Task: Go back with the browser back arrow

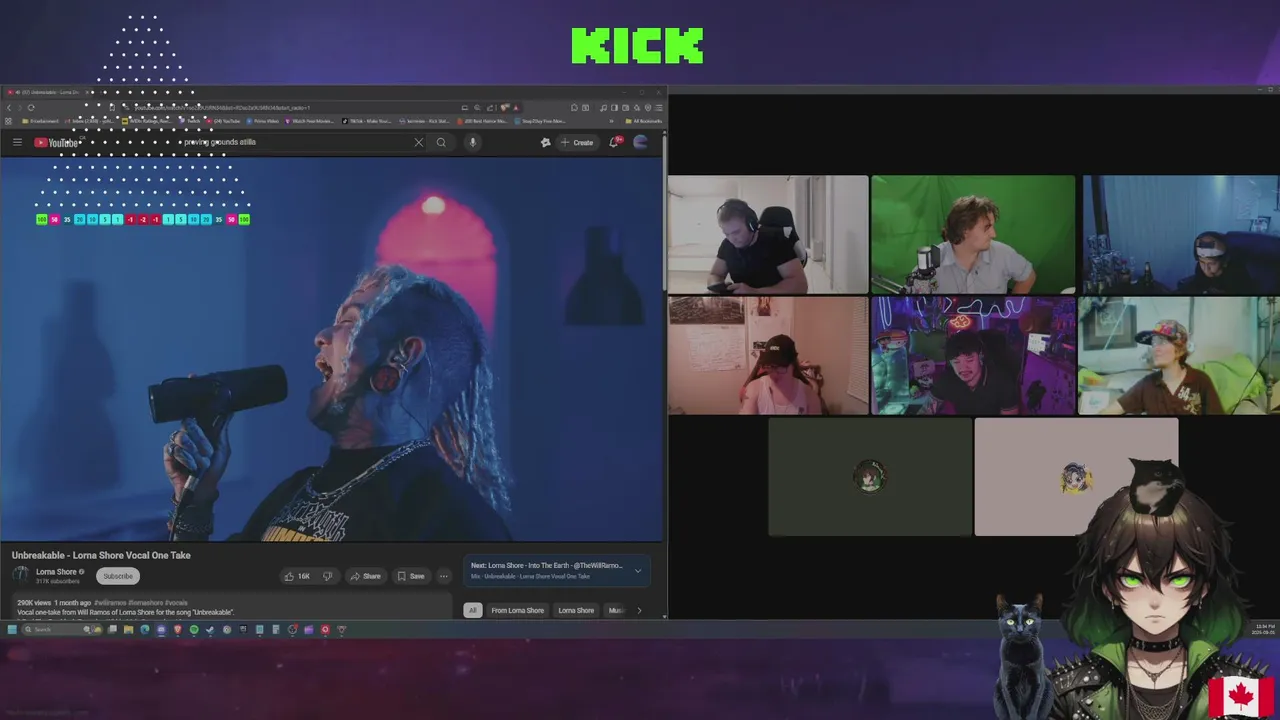Action: pos(9,107)
